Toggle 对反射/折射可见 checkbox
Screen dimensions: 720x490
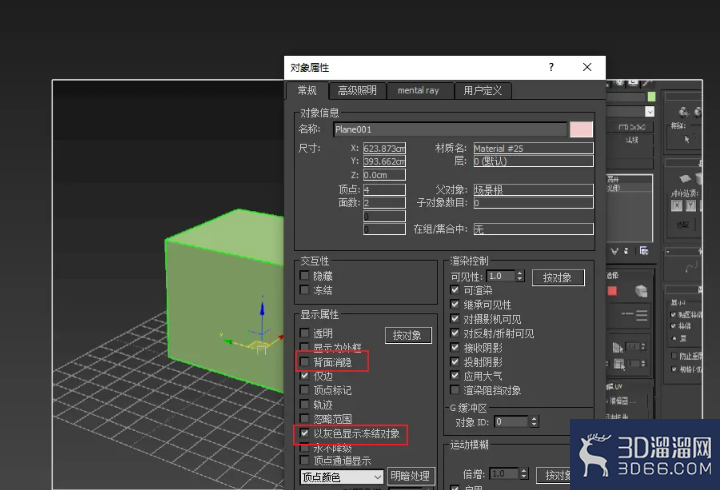[x=455, y=333]
